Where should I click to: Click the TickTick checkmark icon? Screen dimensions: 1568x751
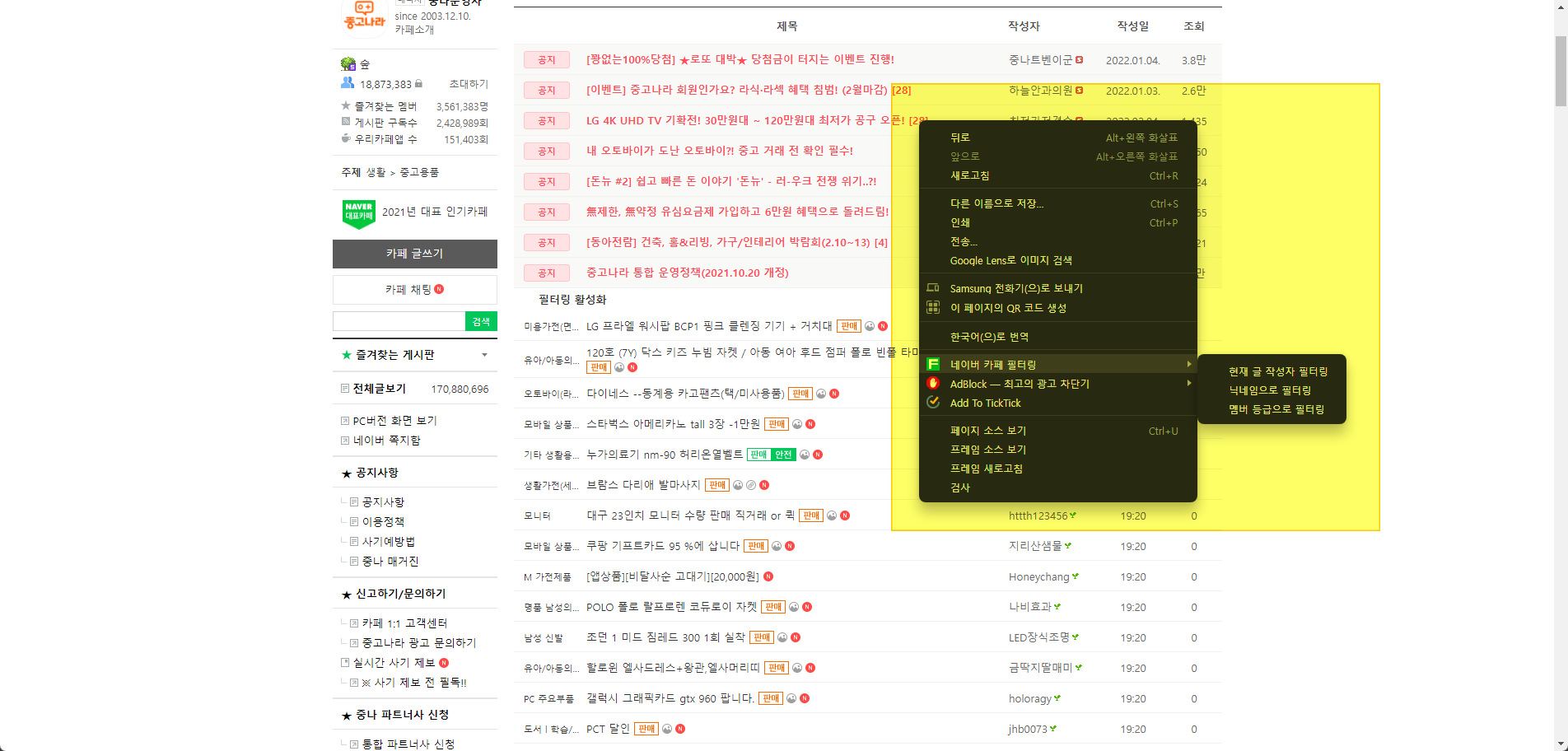coord(933,402)
